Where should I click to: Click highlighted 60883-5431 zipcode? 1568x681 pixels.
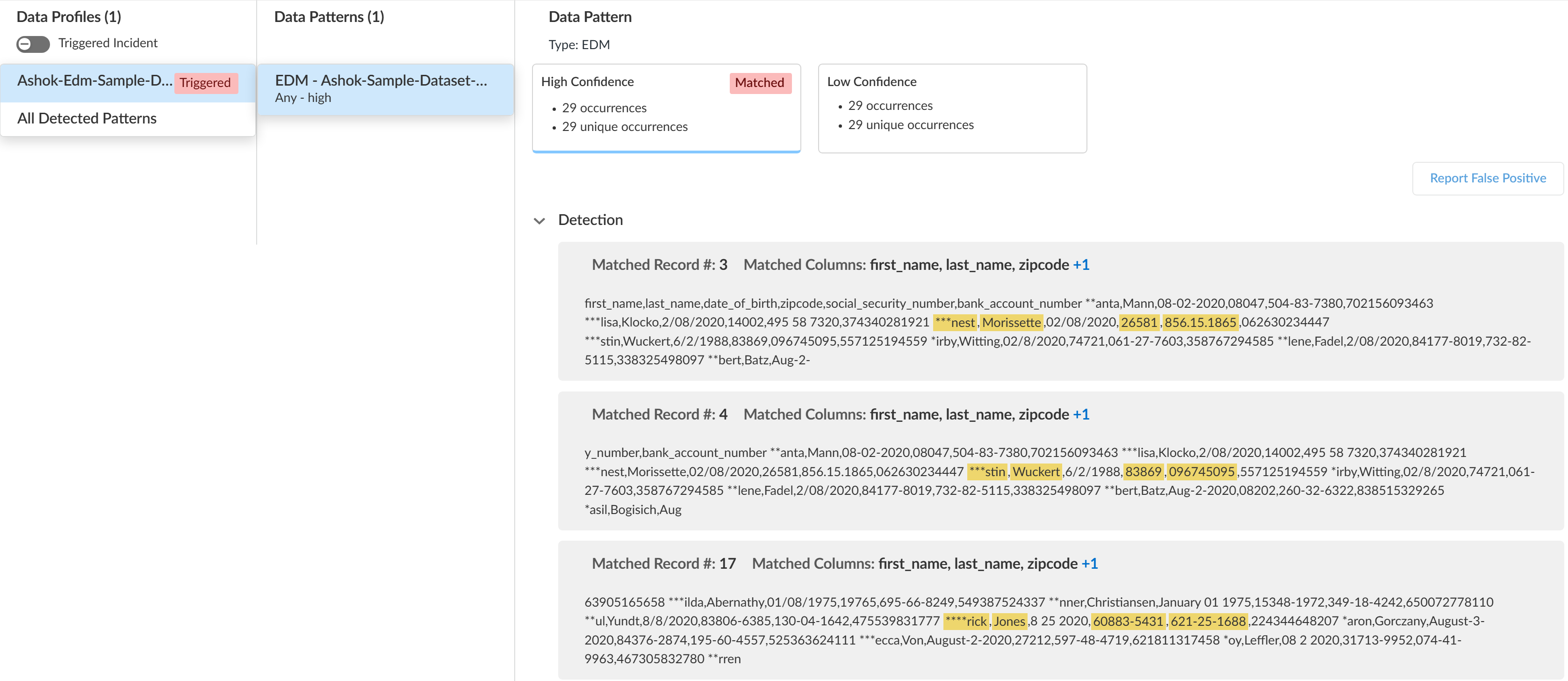pyautogui.click(x=1128, y=621)
